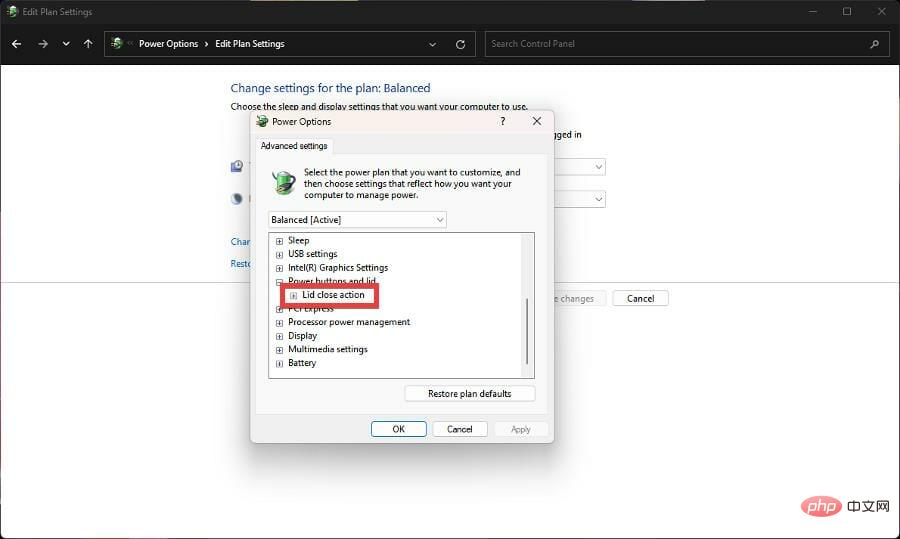Select the Display tree item
The height and width of the screenshot is (539, 900).
302,336
